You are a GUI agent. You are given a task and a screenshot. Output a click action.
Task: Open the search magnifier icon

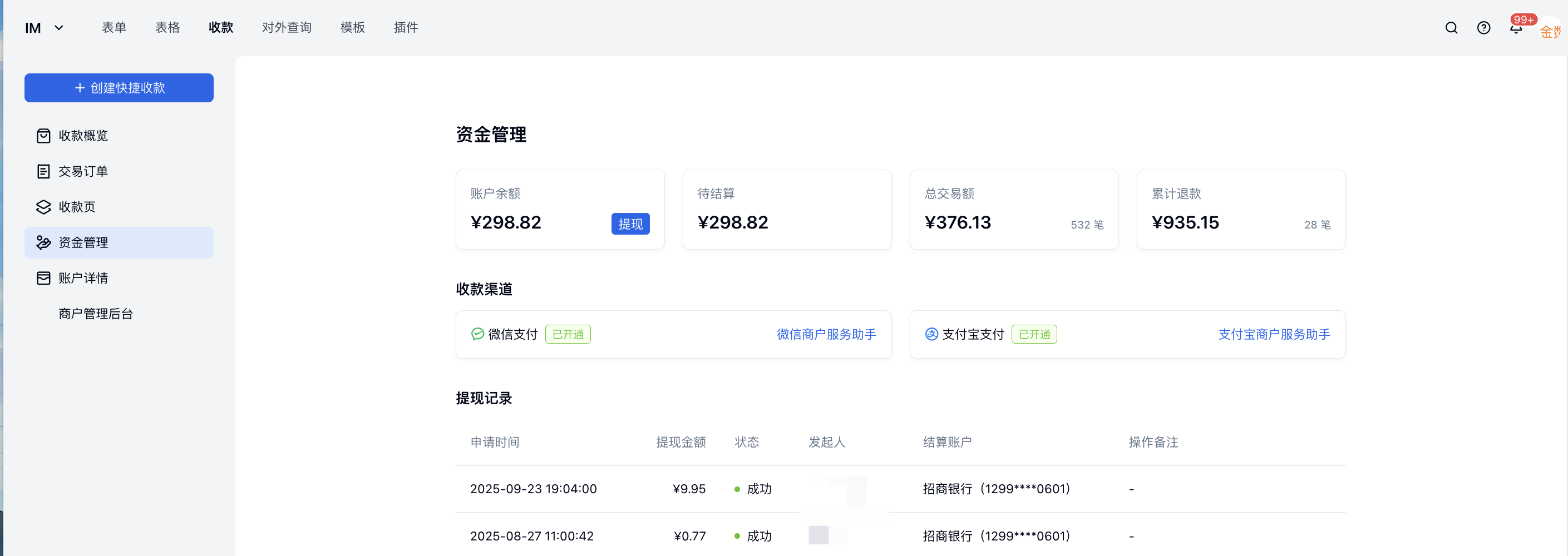pos(1451,28)
